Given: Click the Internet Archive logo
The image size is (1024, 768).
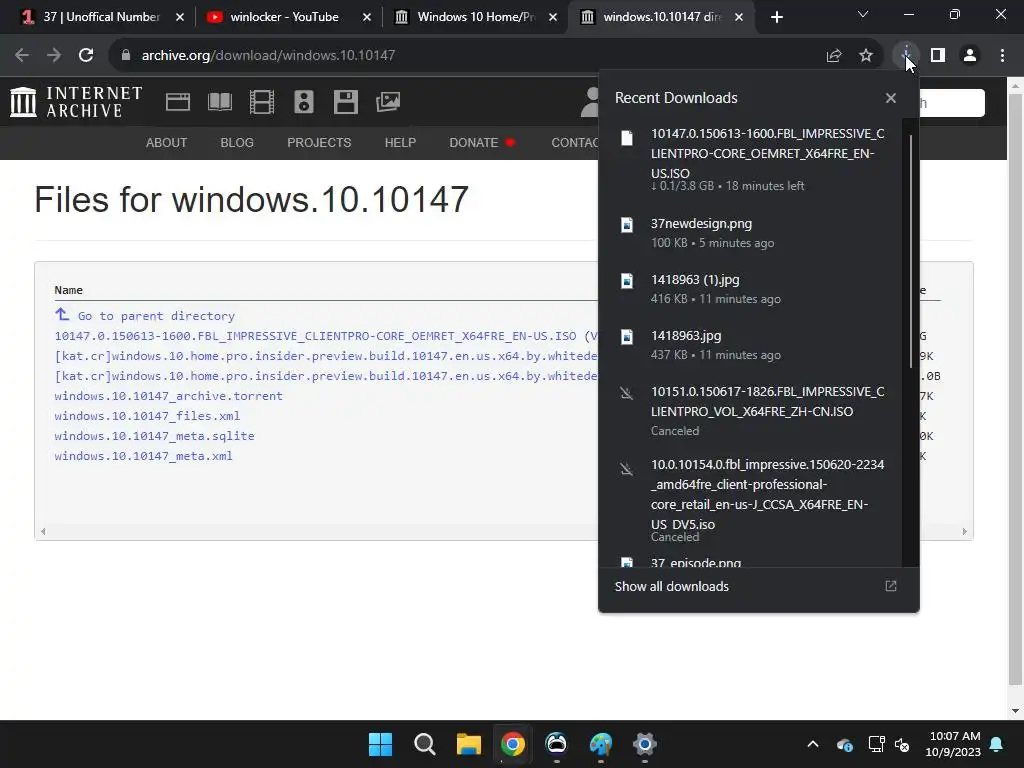Looking at the screenshot, I should coord(76,102).
